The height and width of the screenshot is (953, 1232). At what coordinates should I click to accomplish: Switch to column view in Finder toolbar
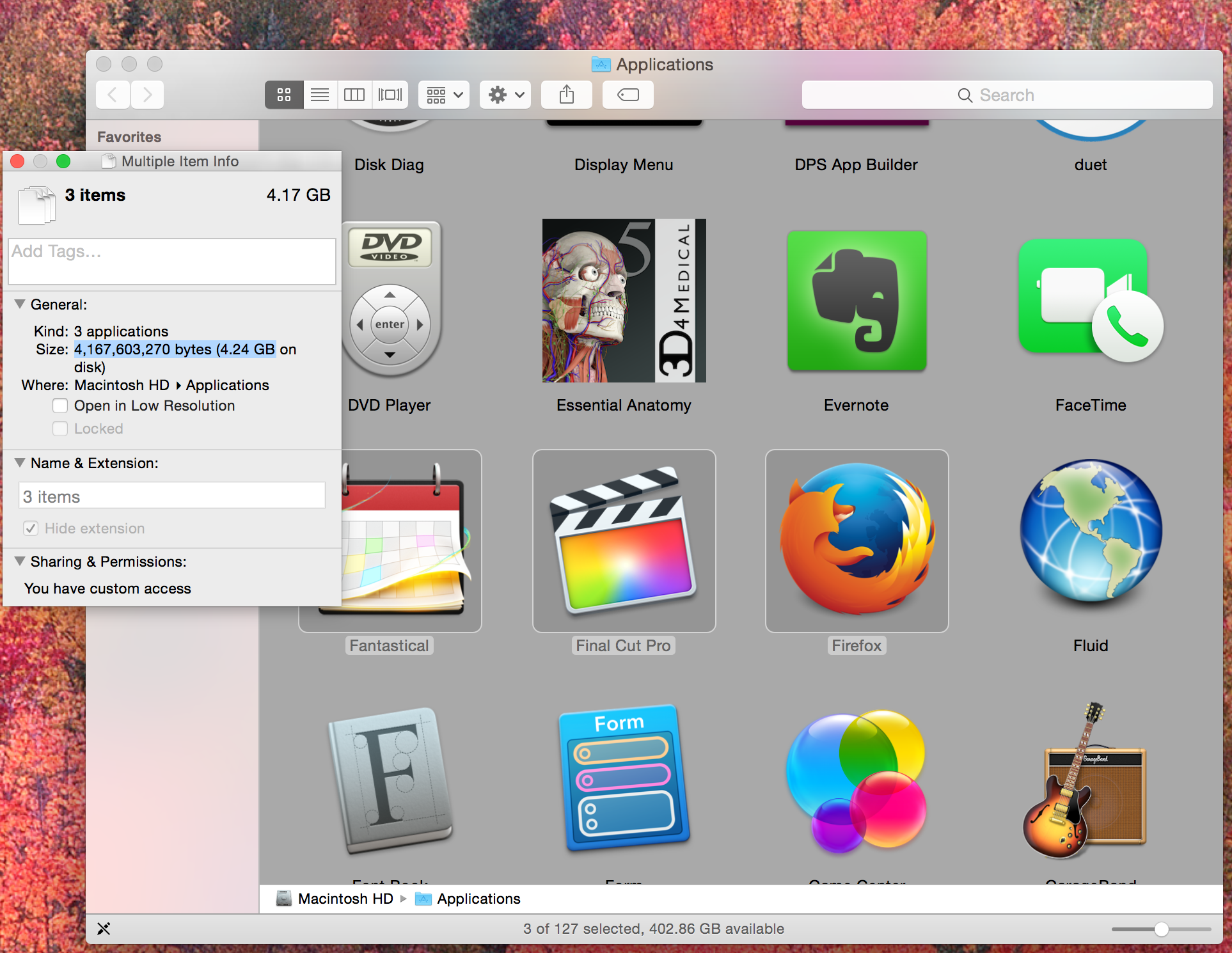[x=354, y=95]
